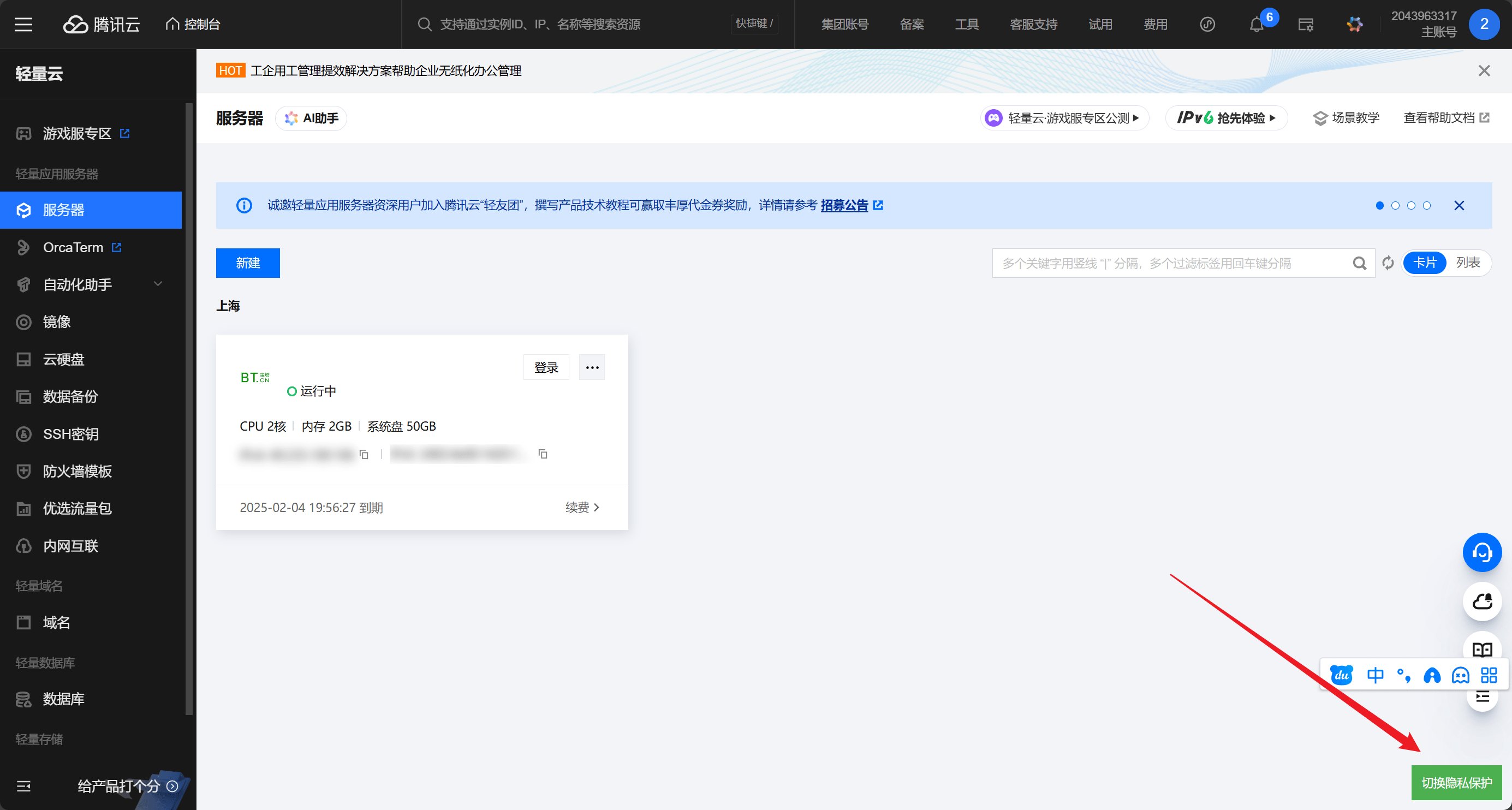Image resolution: width=1512 pixels, height=810 pixels.
Task: Click the refresh icon beside search box
Action: click(1388, 263)
